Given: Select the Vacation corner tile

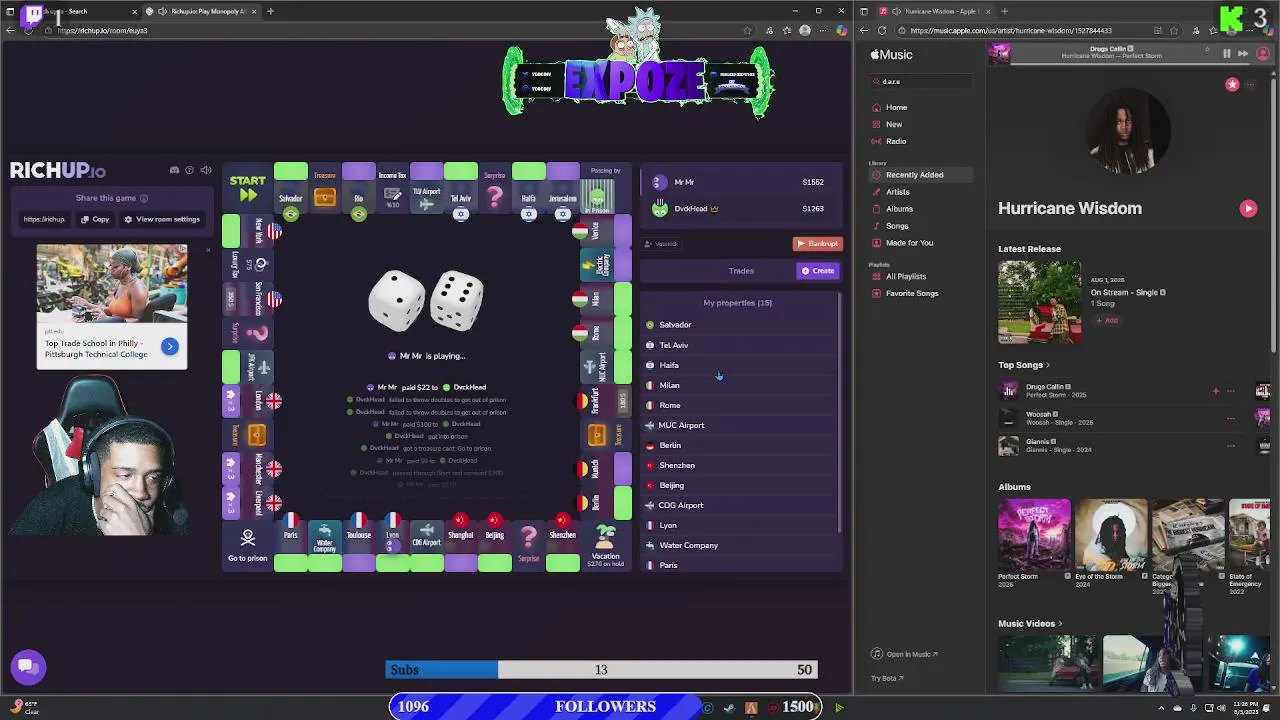Looking at the screenshot, I should pos(606,546).
